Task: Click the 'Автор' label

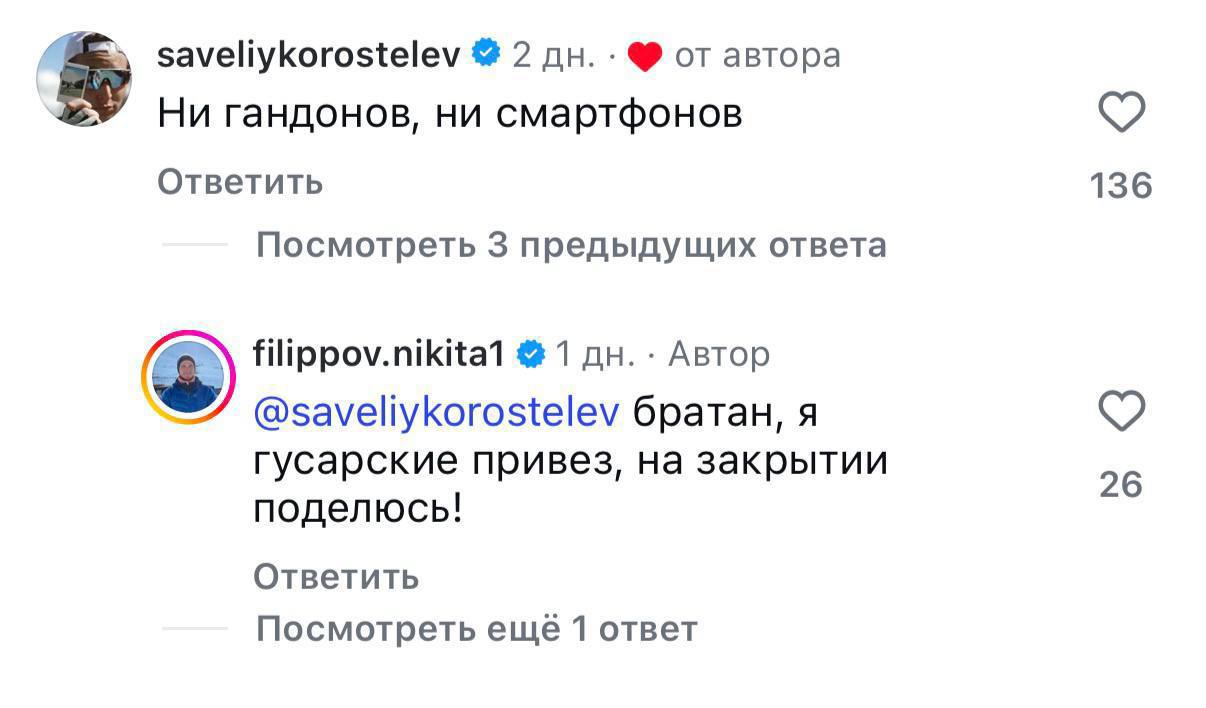Action: 718,354
